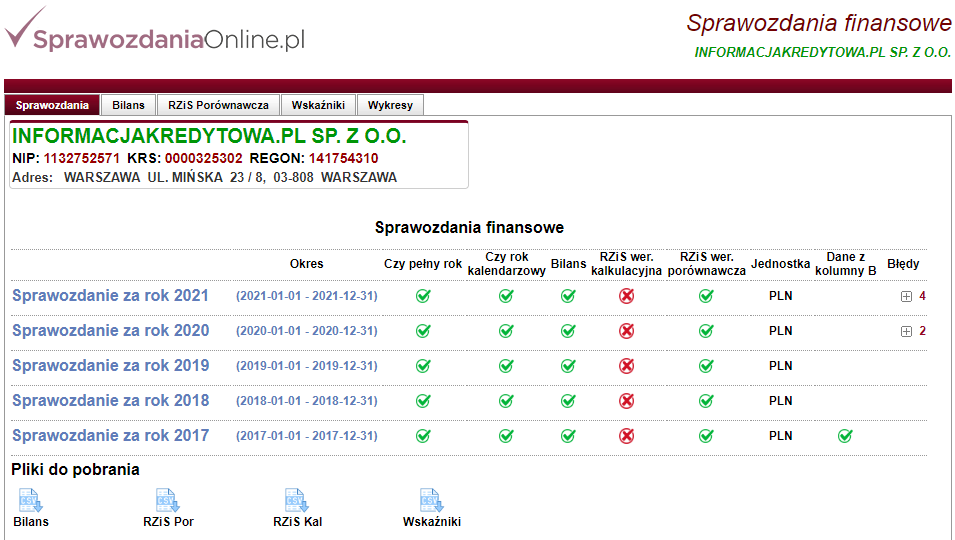Screen dimensions: 955x540
Task: Click green check Bilans for 2021
Action: (x=568, y=296)
